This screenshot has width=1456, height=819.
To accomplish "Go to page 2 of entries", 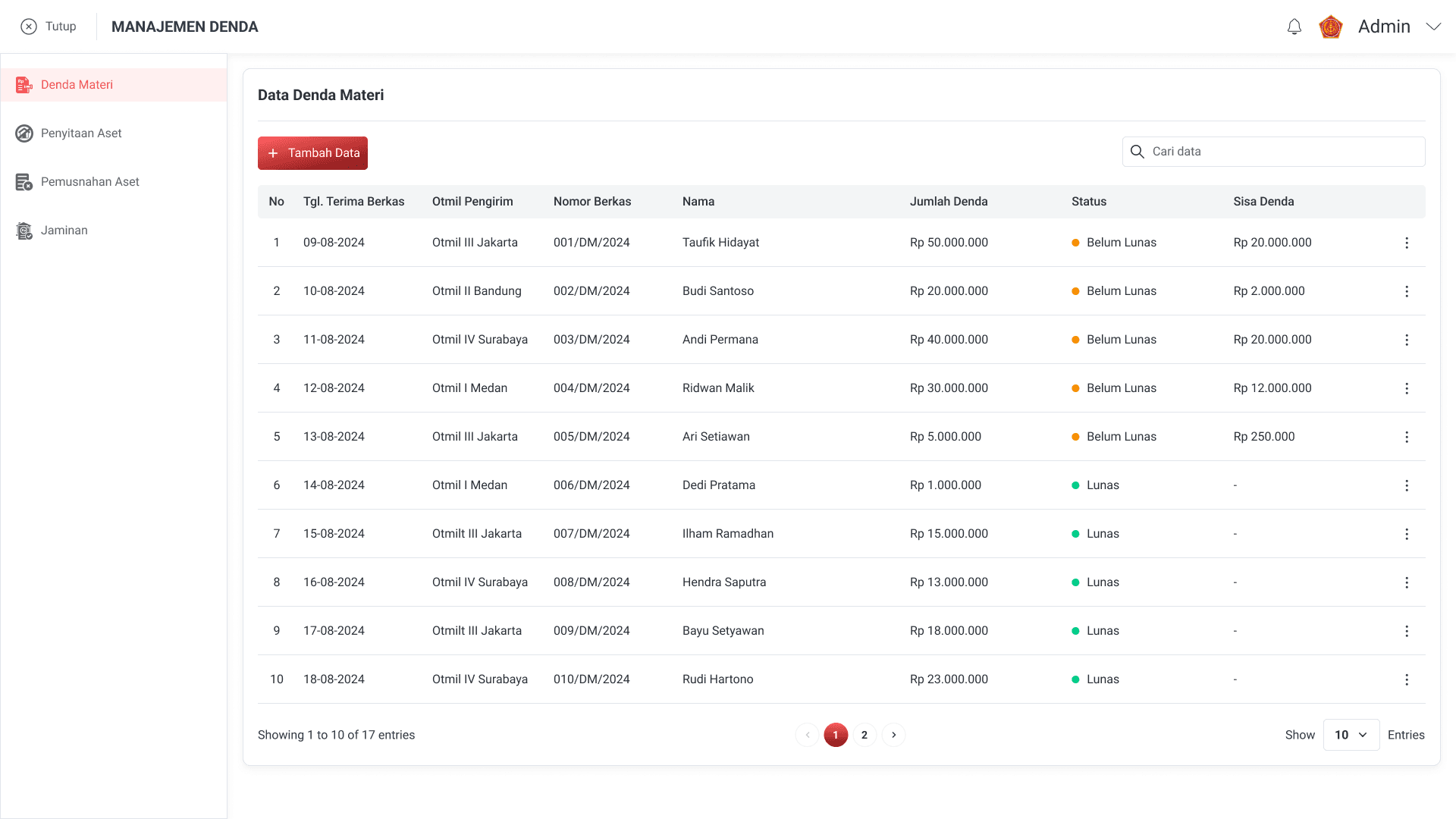I will 864,735.
